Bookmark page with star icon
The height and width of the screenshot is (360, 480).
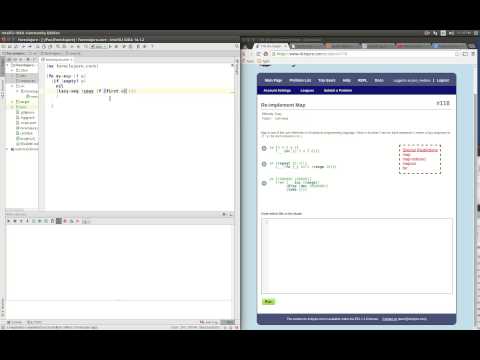pos(457,54)
